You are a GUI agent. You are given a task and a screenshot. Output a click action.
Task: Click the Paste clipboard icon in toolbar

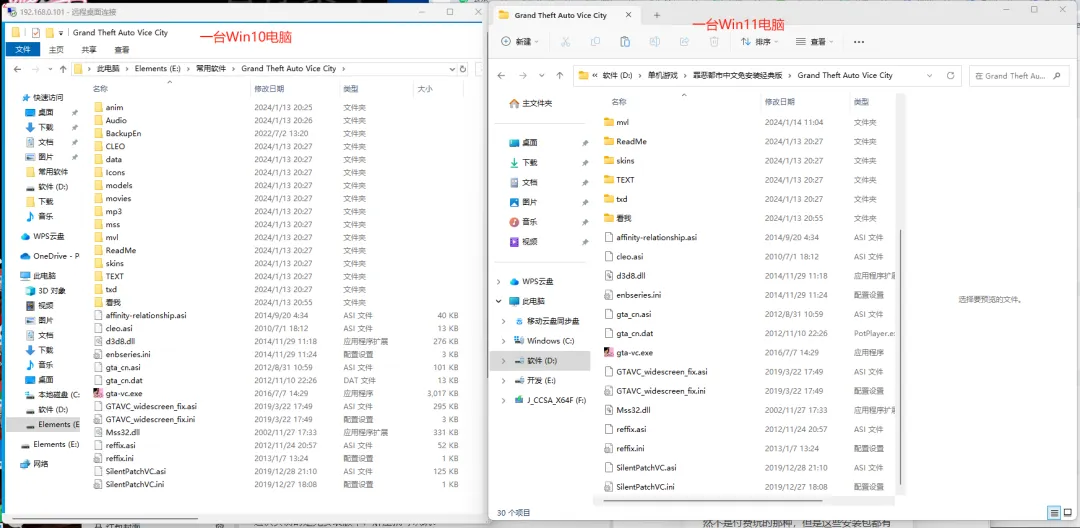click(x=625, y=42)
